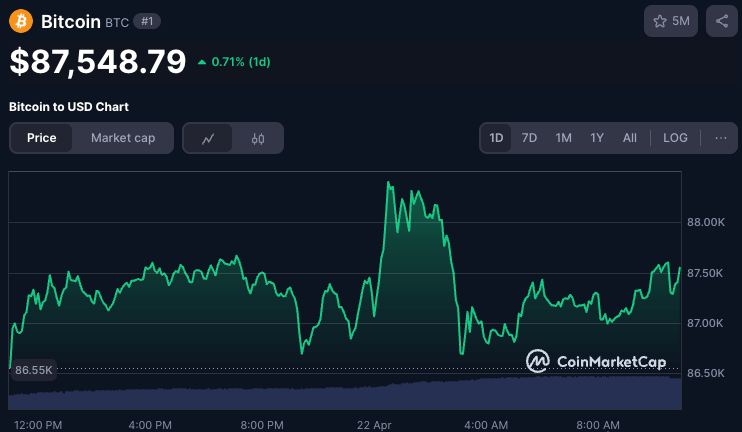Select the 1D time range
Image resolution: width=742 pixels, height=432 pixels.
point(496,138)
